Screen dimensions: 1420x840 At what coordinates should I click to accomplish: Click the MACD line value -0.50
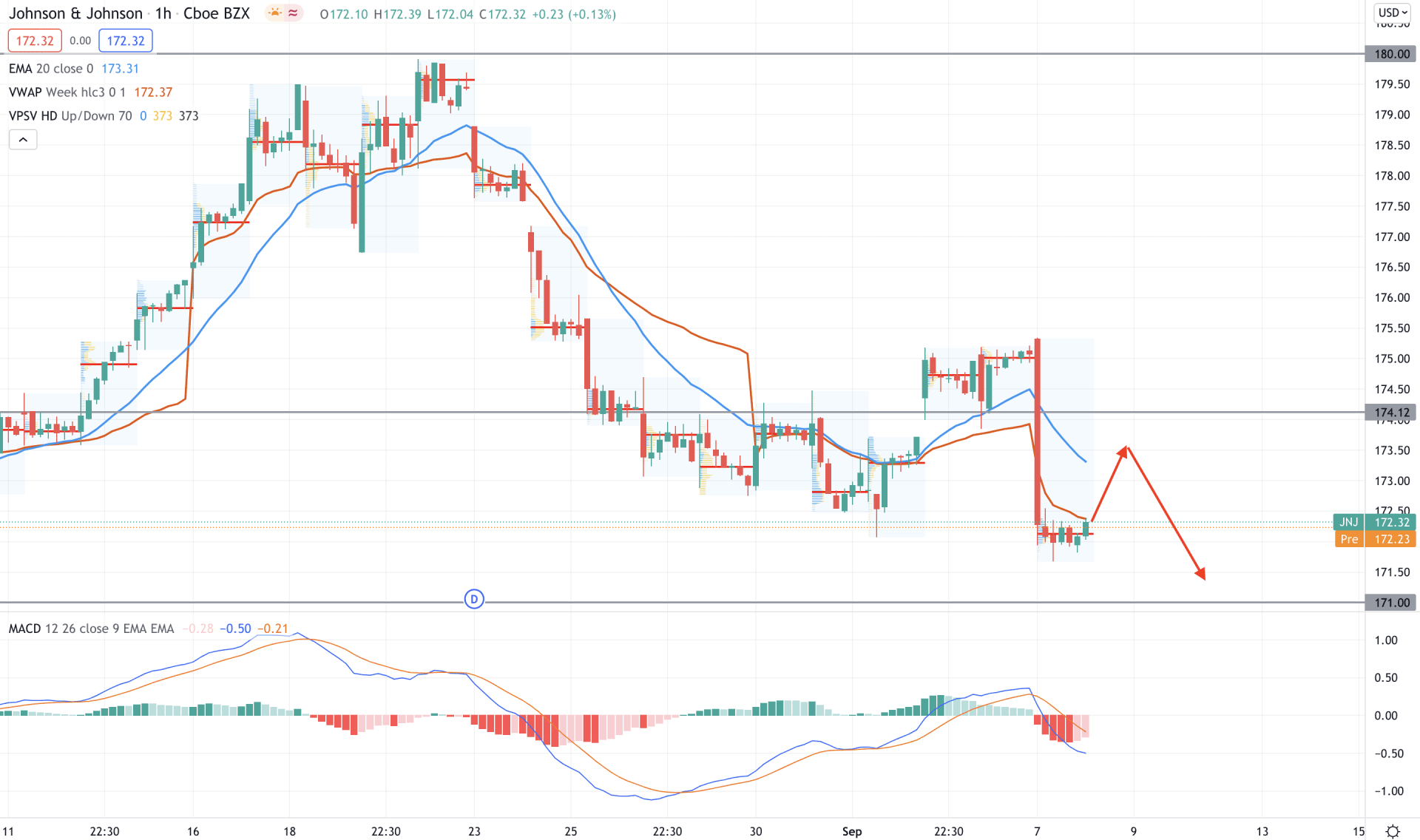[x=235, y=629]
